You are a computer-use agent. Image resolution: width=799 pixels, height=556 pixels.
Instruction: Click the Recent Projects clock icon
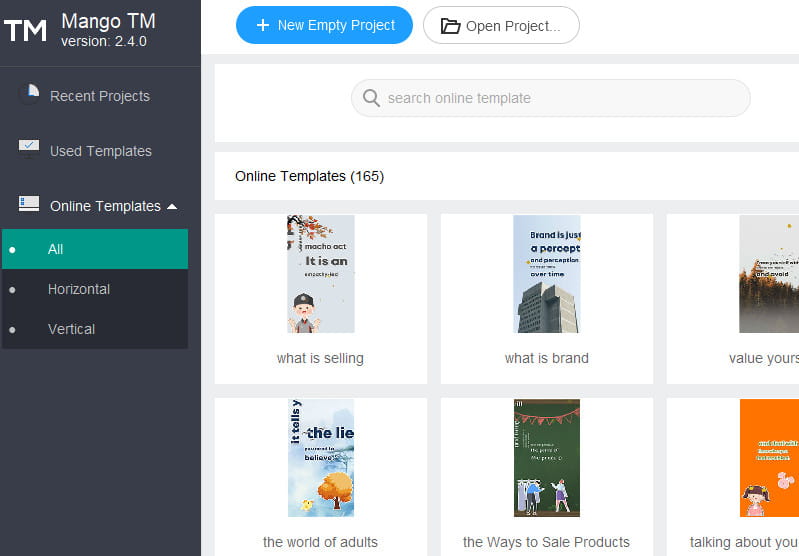tap(29, 95)
